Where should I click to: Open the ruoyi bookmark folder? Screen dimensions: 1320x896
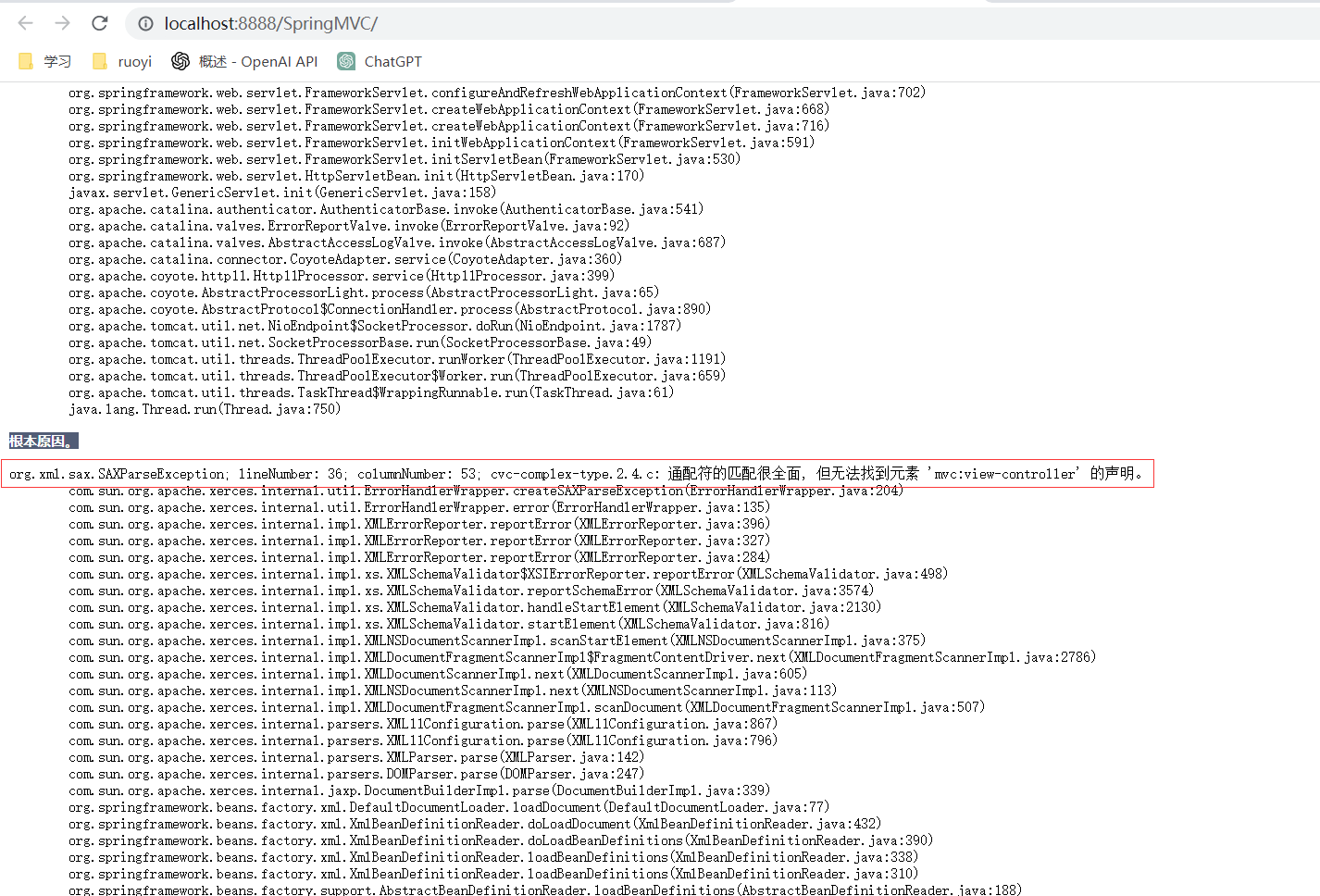pos(121,61)
